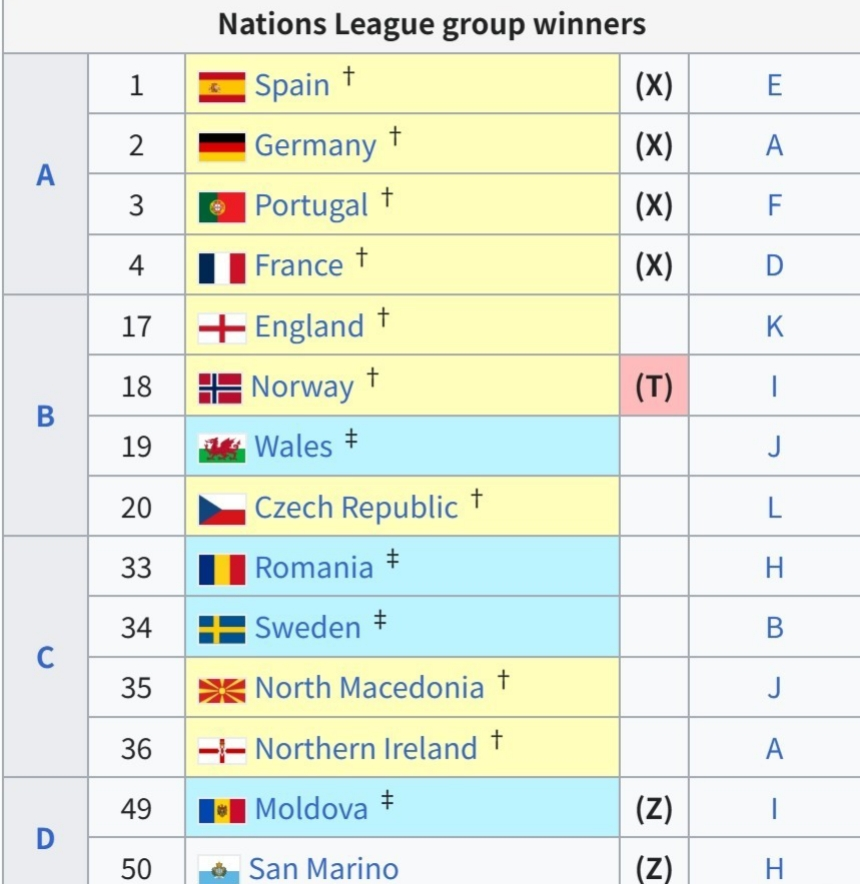Open the France team link
Image resolution: width=860 pixels, height=884 pixels.
(299, 266)
